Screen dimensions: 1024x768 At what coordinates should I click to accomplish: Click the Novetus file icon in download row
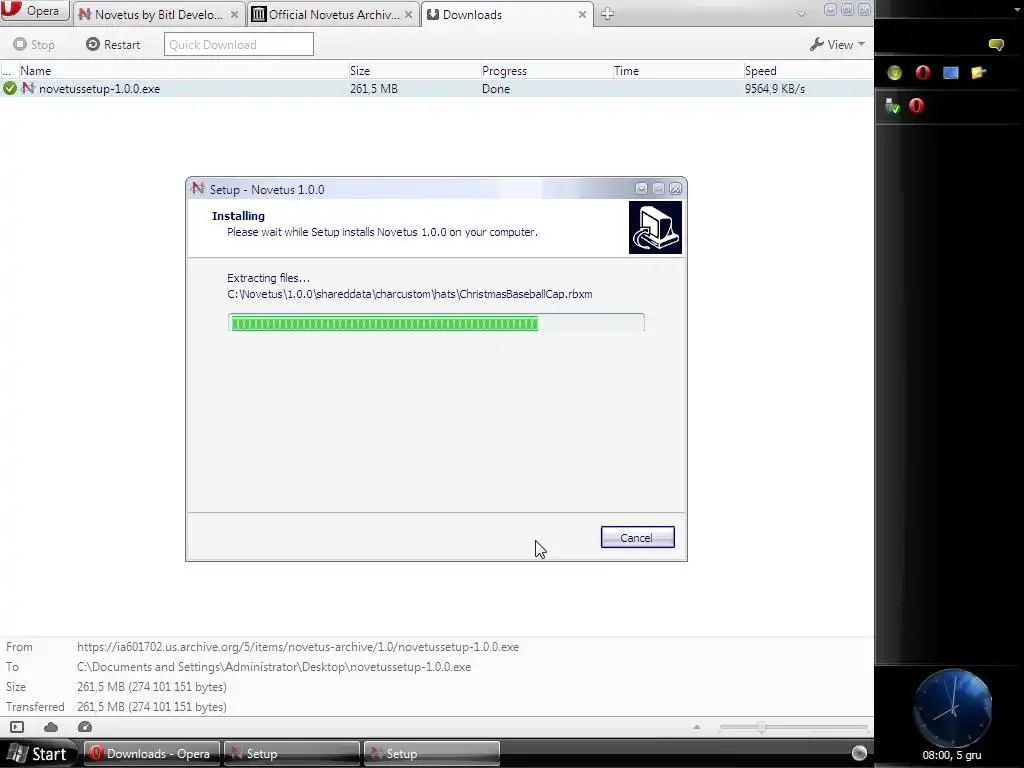(x=28, y=88)
